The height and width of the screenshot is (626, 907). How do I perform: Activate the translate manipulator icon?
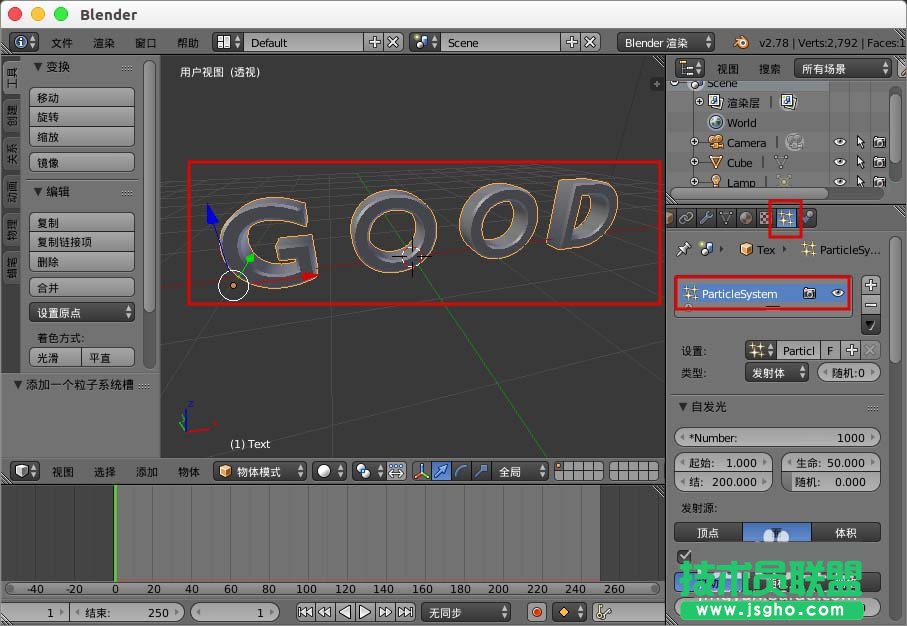click(x=440, y=471)
